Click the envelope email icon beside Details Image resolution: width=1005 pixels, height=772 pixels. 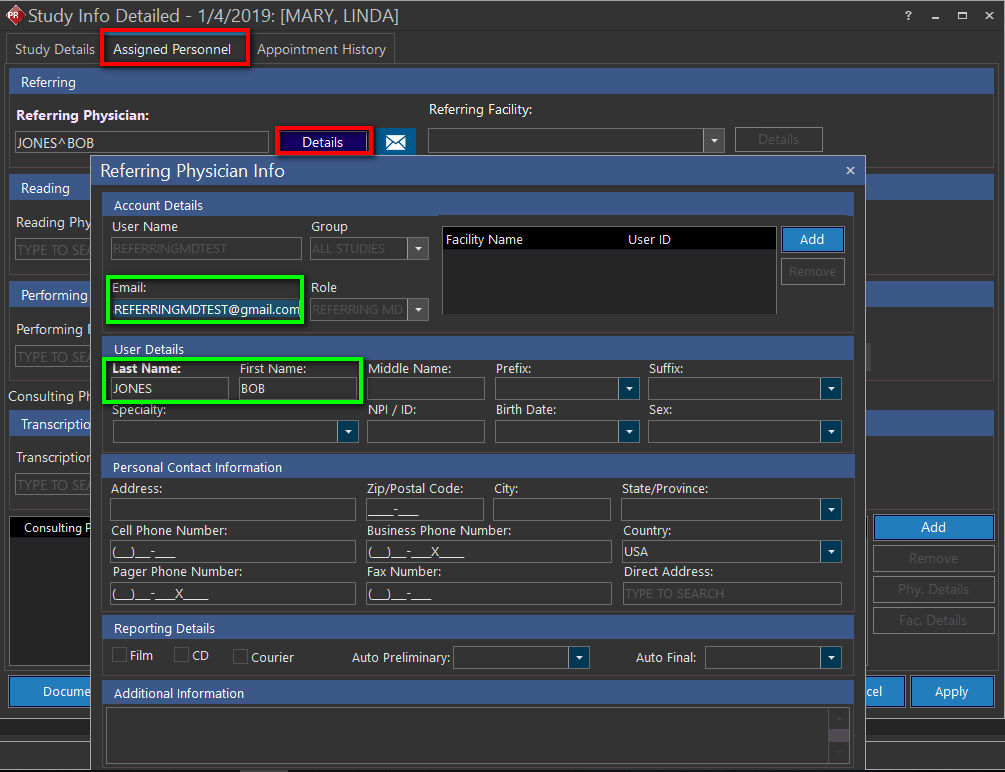395,142
